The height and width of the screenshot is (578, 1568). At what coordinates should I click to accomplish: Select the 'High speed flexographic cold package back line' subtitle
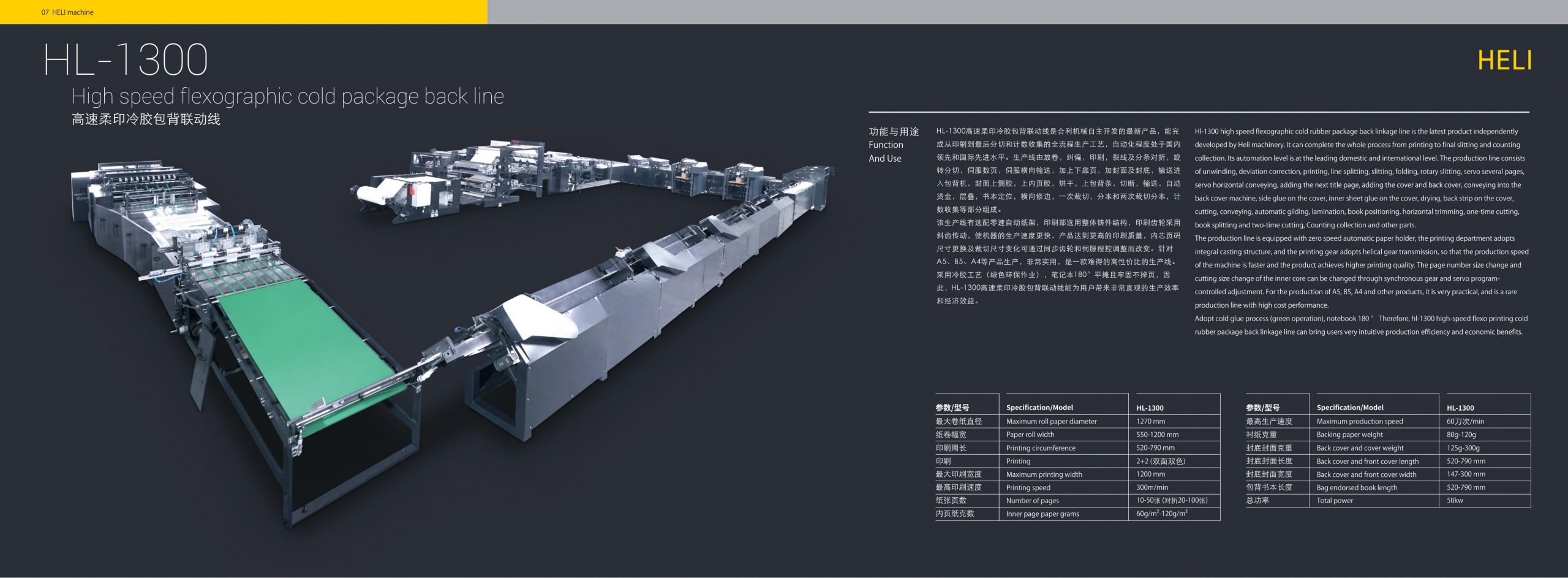point(288,96)
